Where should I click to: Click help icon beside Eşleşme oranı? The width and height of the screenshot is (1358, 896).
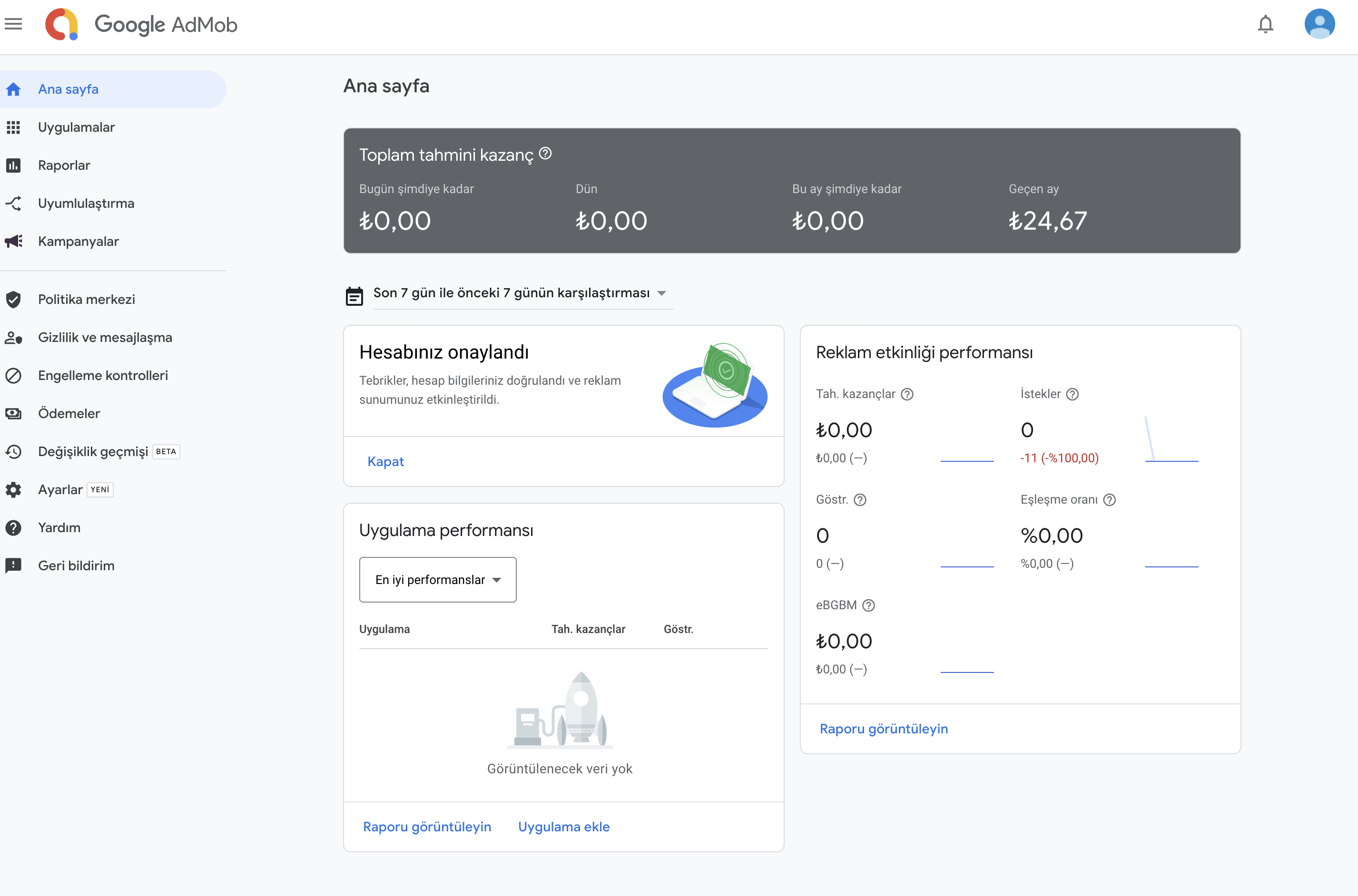pos(1109,500)
